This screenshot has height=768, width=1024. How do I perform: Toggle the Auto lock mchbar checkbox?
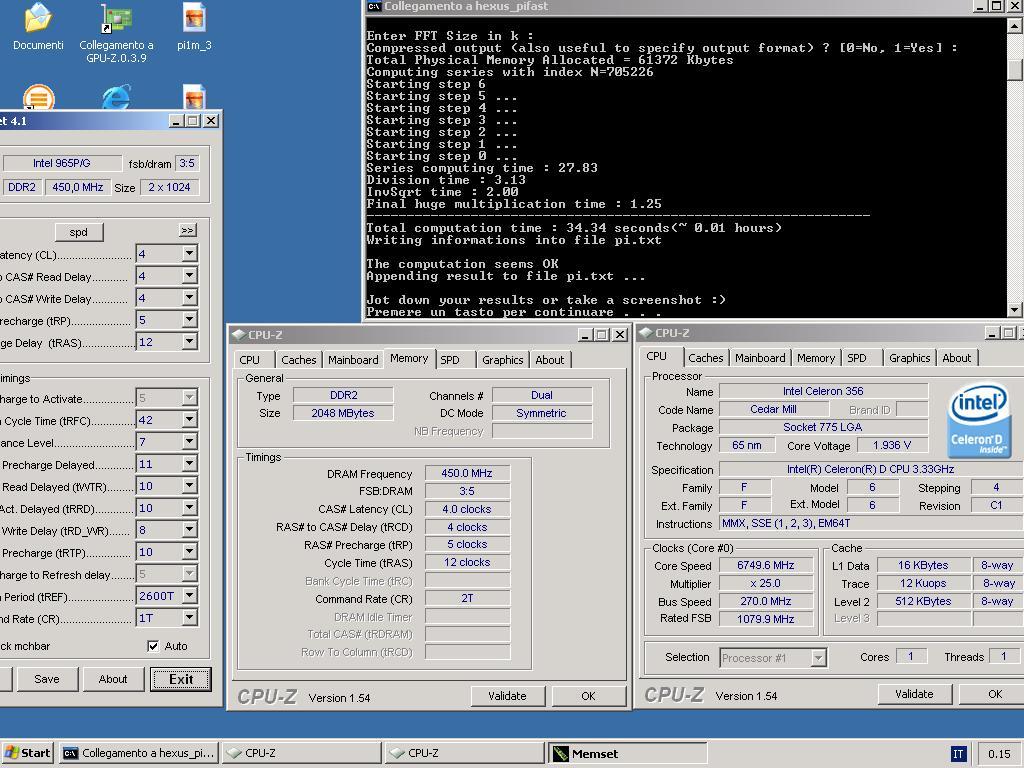click(153, 646)
